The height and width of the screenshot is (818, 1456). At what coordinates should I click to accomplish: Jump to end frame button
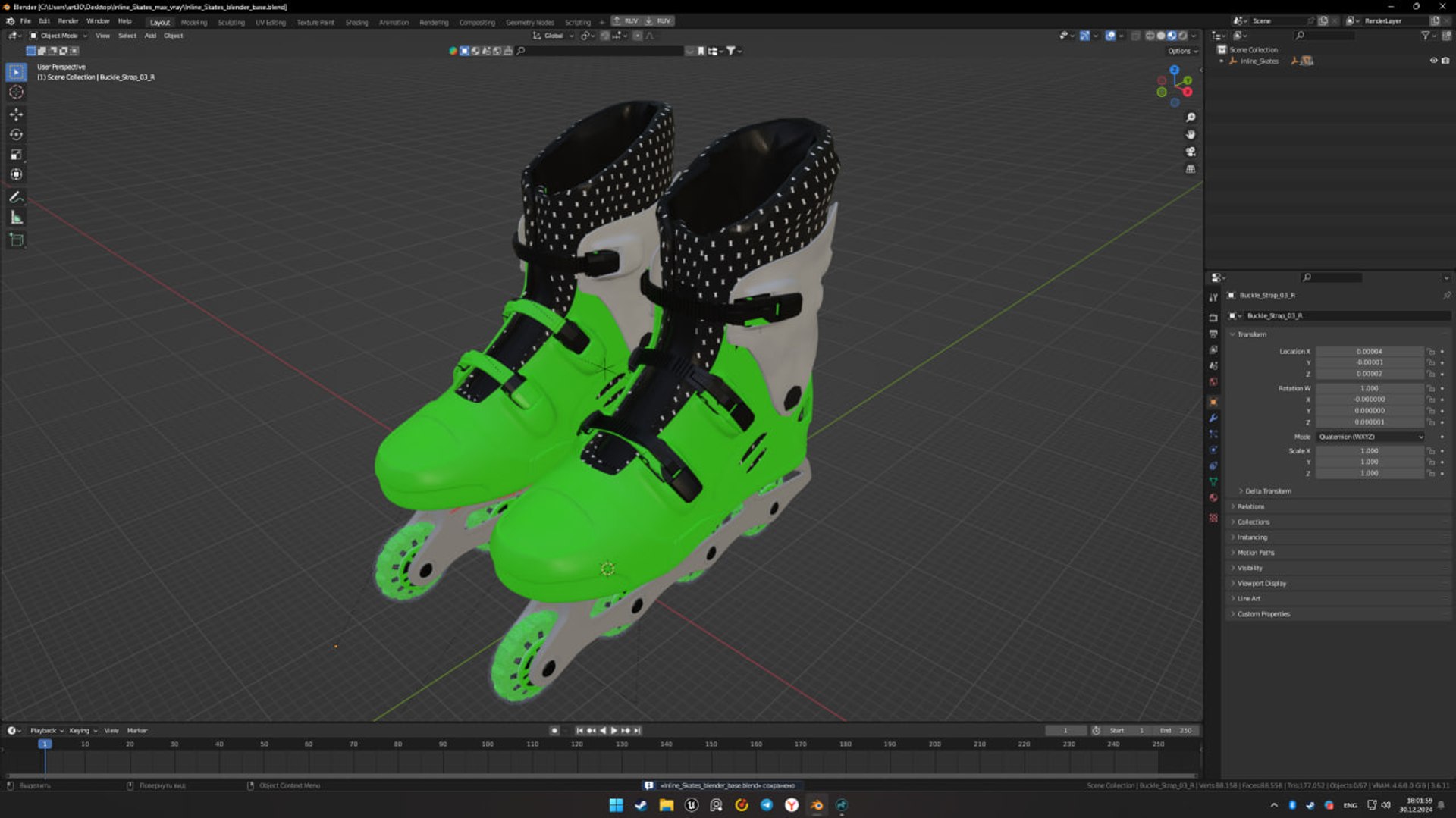(637, 731)
